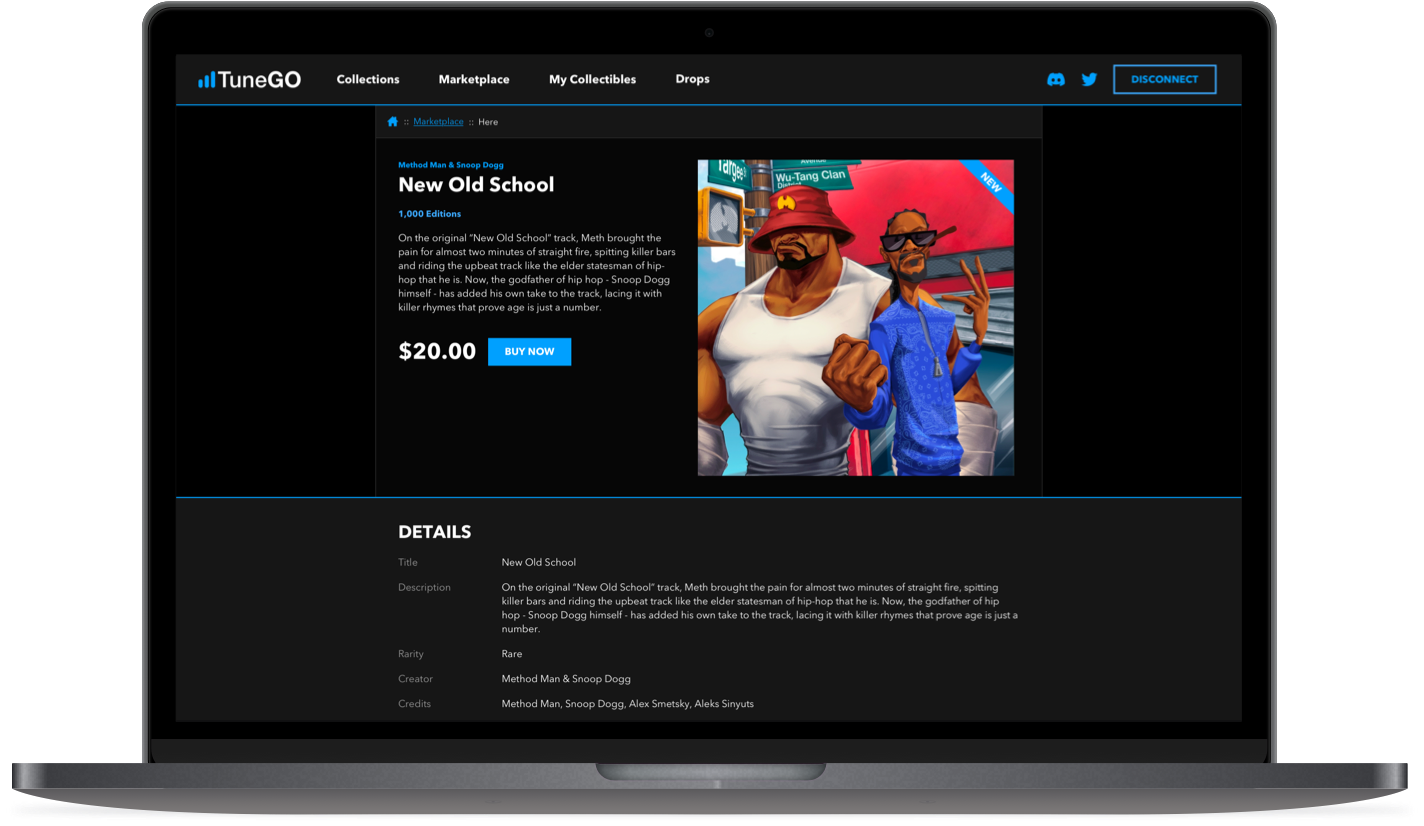Click the large New Old School heading
1424x826 pixels.
click(476, 185)
